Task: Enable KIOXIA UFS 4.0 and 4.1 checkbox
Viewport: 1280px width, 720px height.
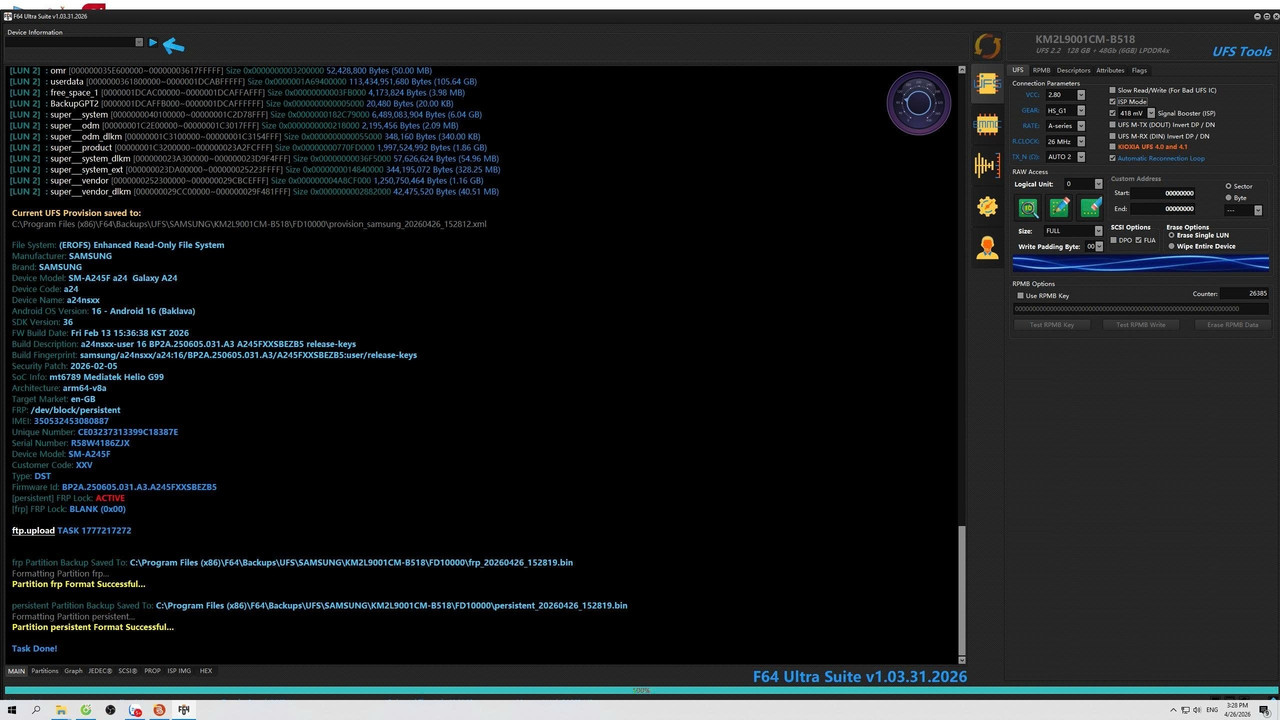Action: coord(1113,147)
